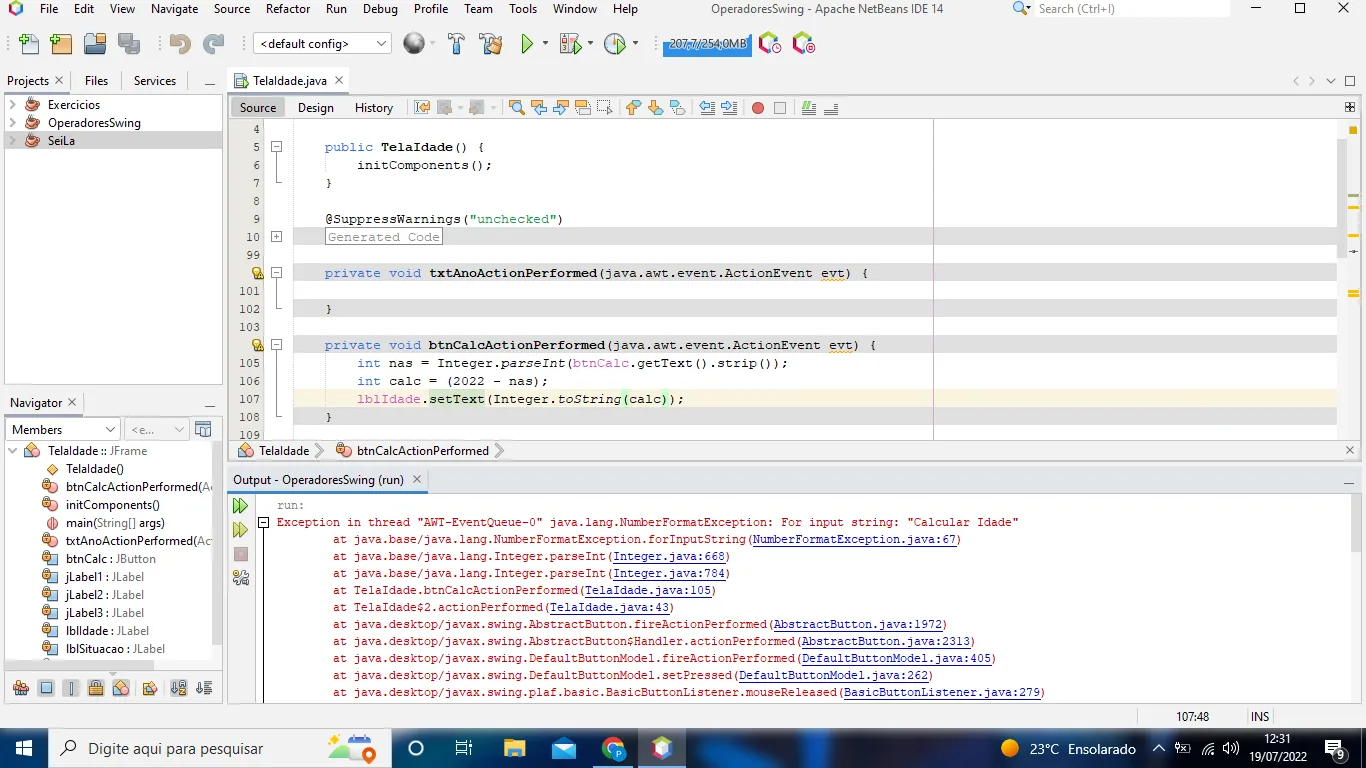Viewport: 1366px width, 768px height.
Task: Click Save All in the toolbar
Action: 128,44
